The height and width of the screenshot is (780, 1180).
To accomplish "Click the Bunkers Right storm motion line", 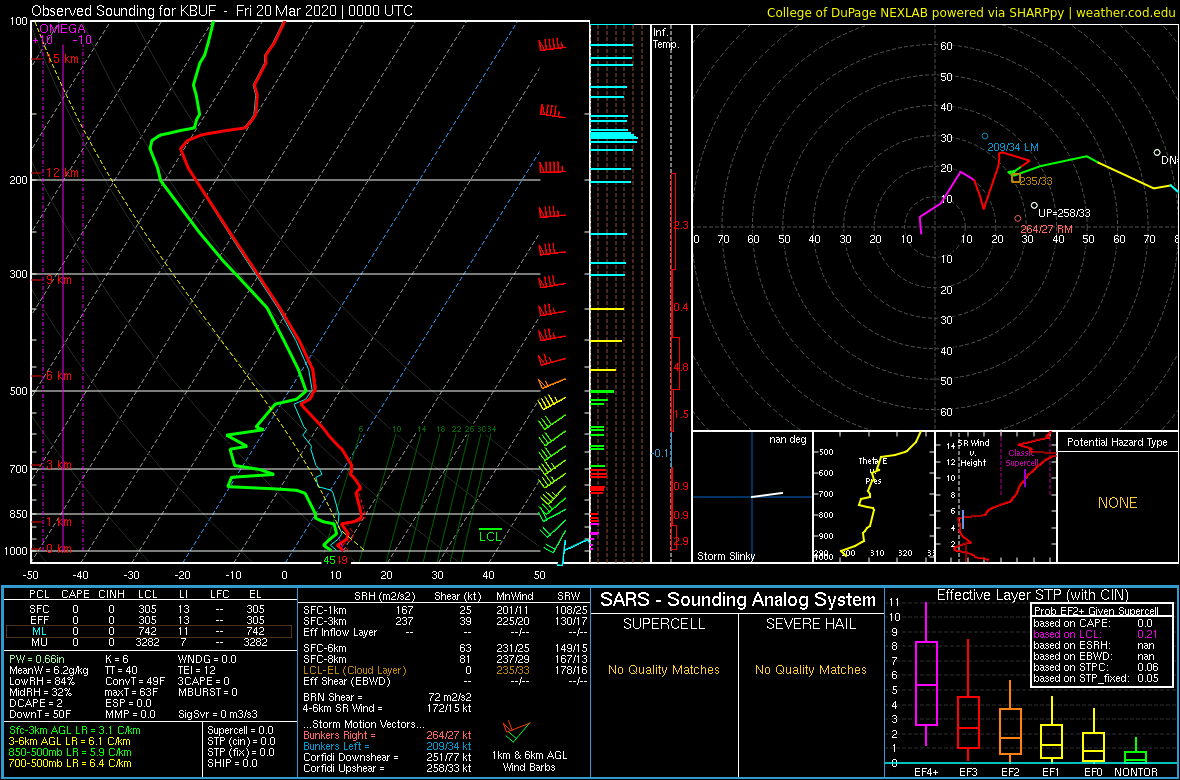I will coord(386,736).
